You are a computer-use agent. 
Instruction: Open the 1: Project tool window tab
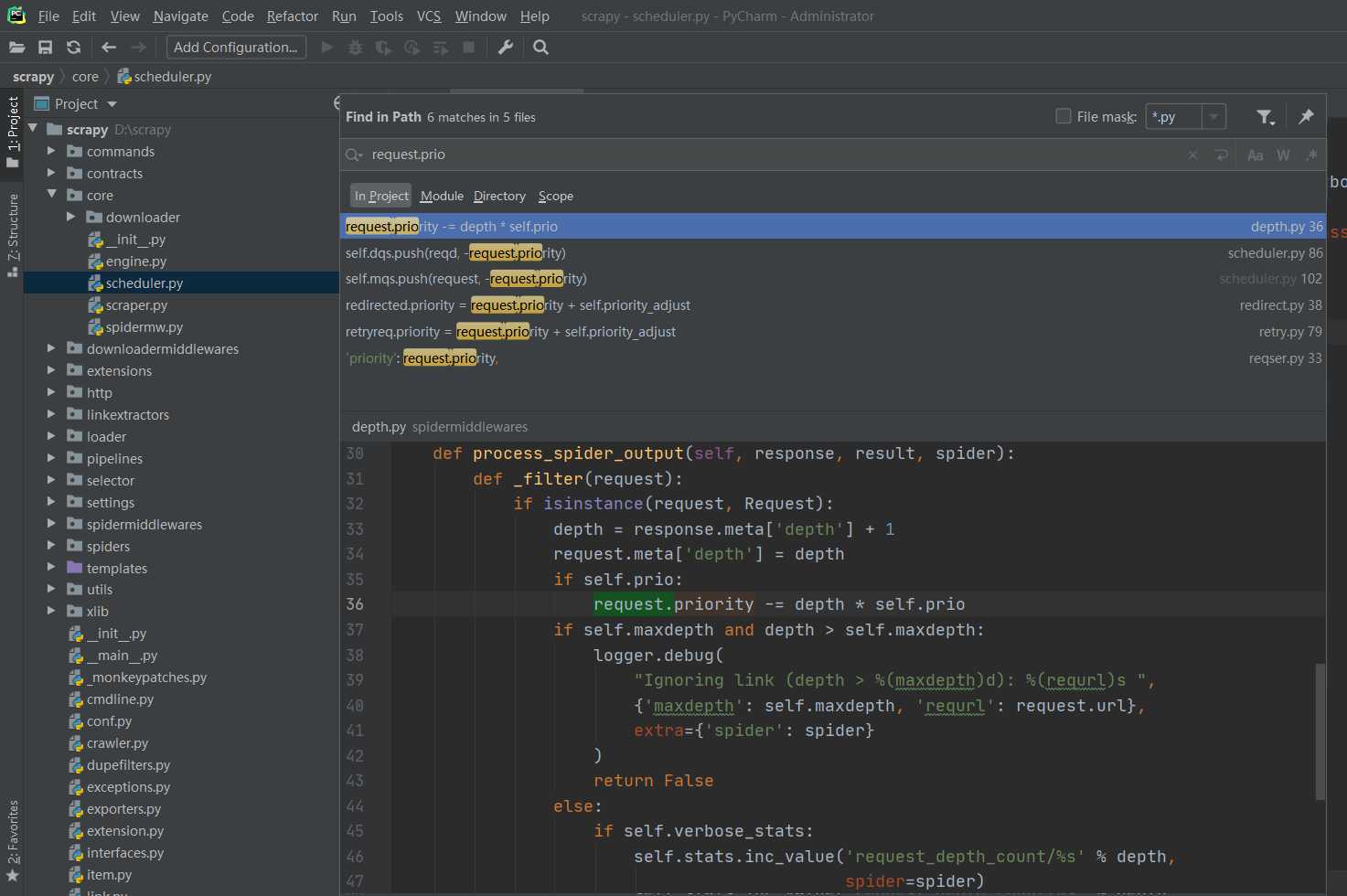(x=13, y=133)
